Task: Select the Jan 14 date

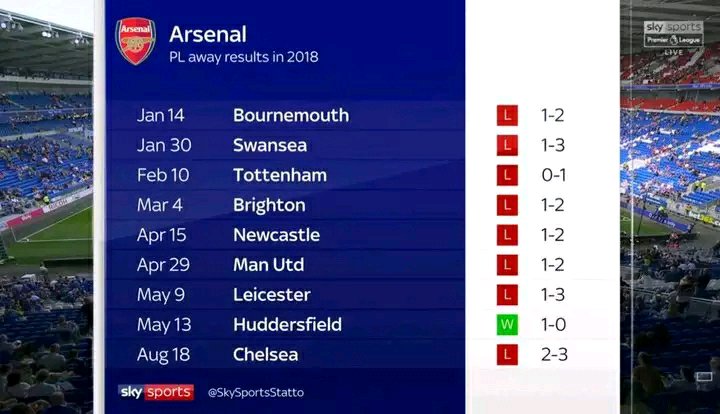Action: [x=160, y=115]
